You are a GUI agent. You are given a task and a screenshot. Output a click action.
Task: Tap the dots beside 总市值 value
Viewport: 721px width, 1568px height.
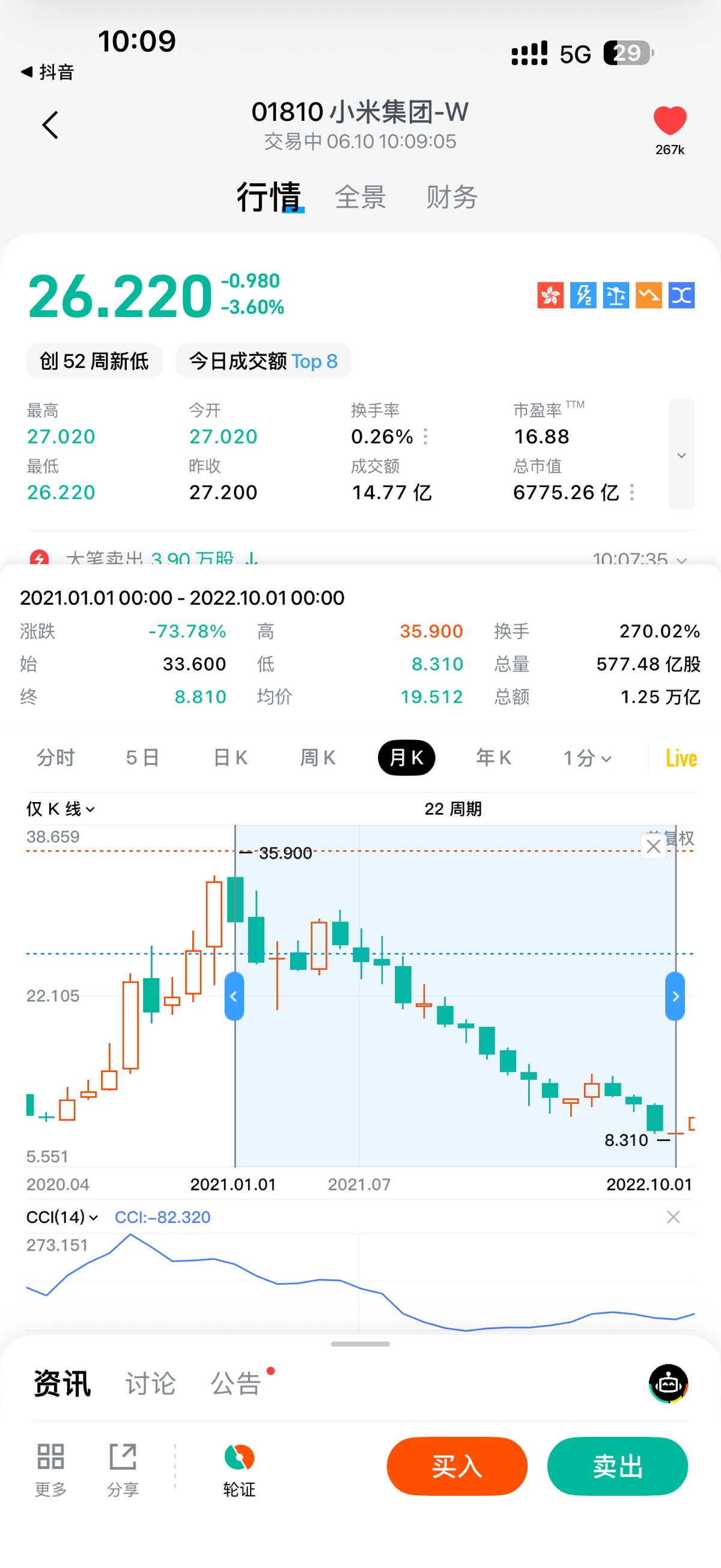point(631,492)
